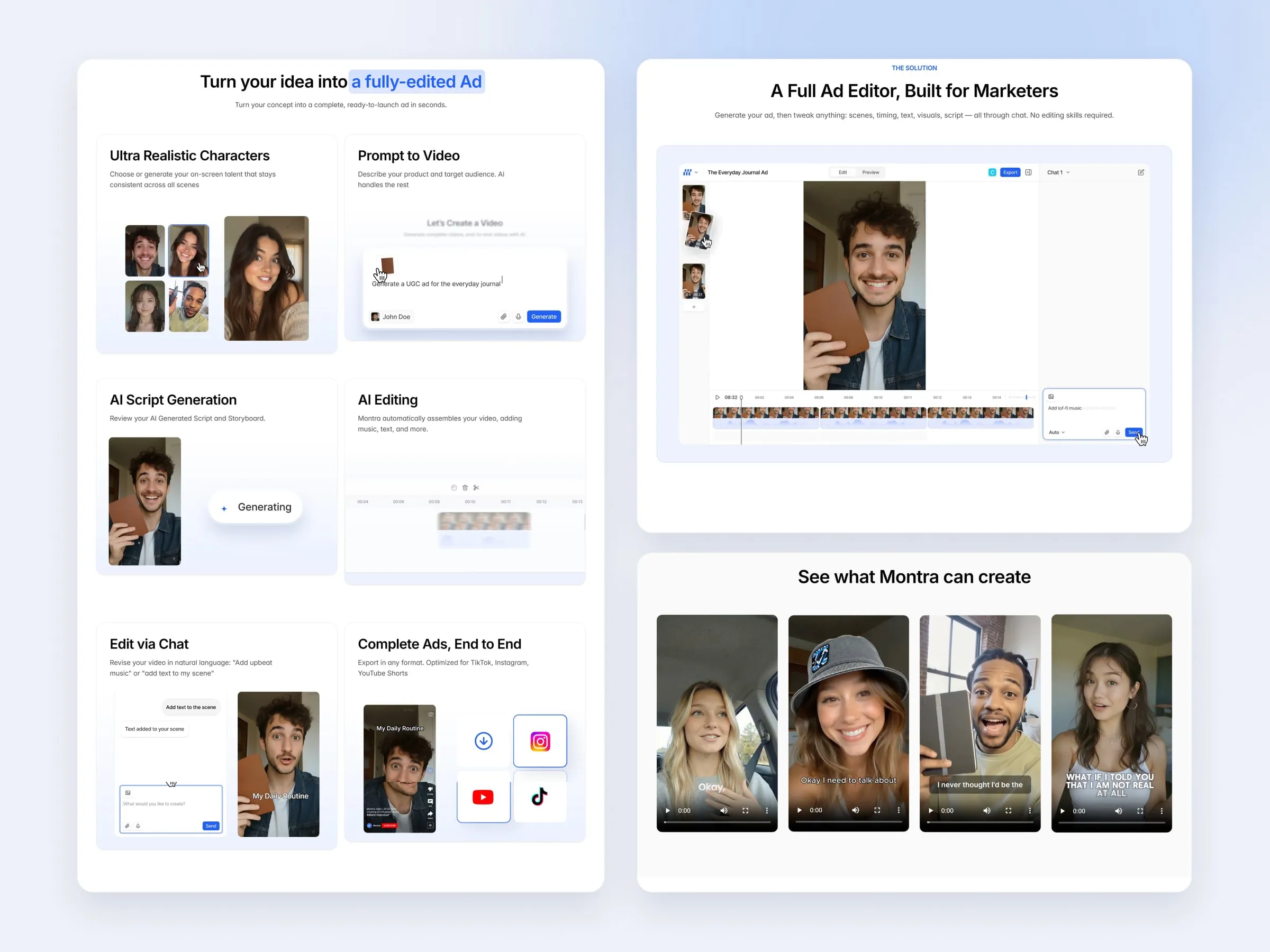
Task: Click the image icon in Add lo-fi music box
Action: point(1051,397)
